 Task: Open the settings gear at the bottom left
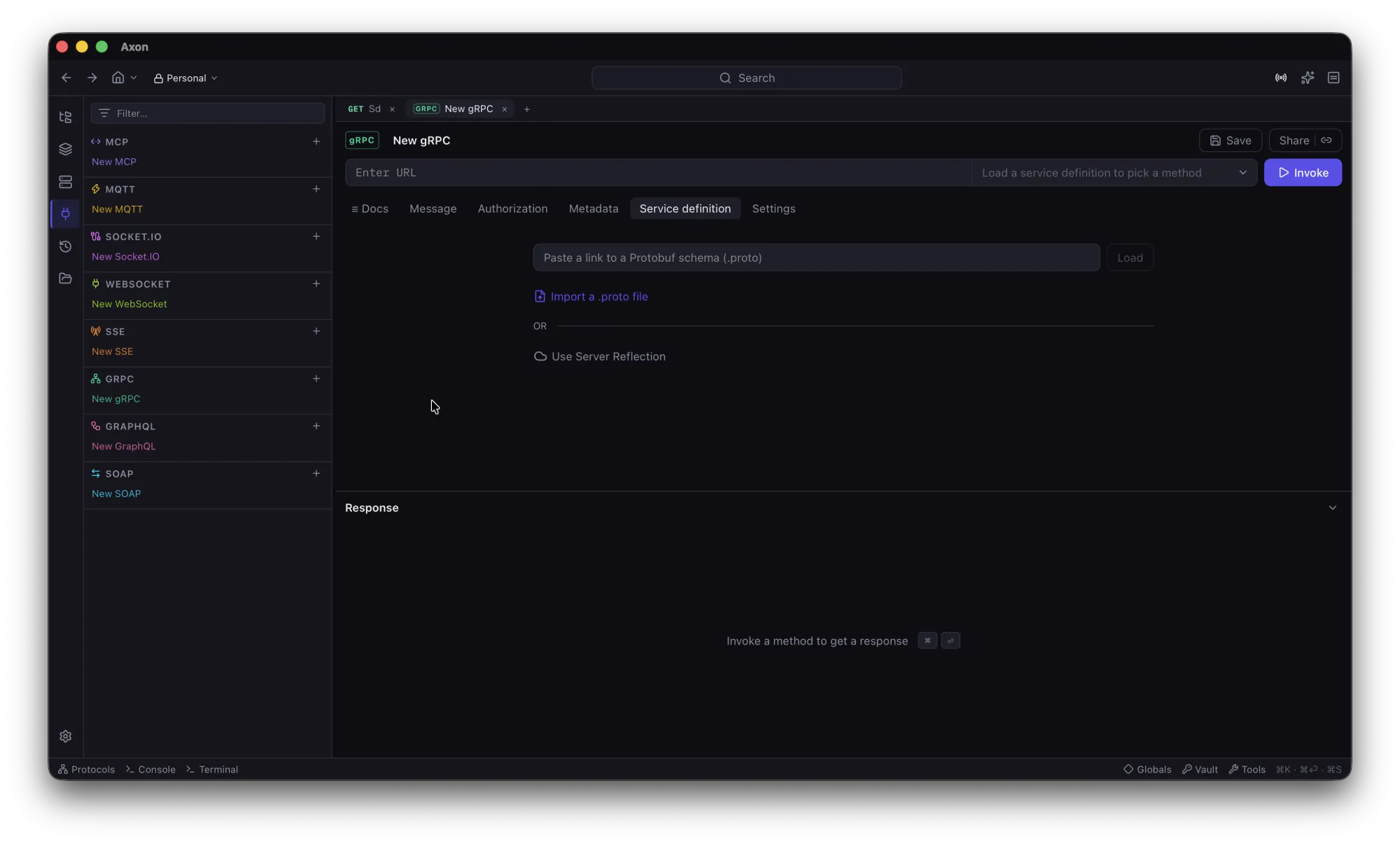click(66, 736)
